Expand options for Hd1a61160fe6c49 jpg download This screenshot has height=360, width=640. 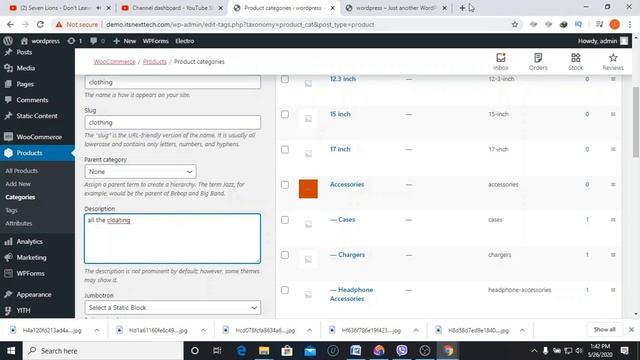click(203, 330)
